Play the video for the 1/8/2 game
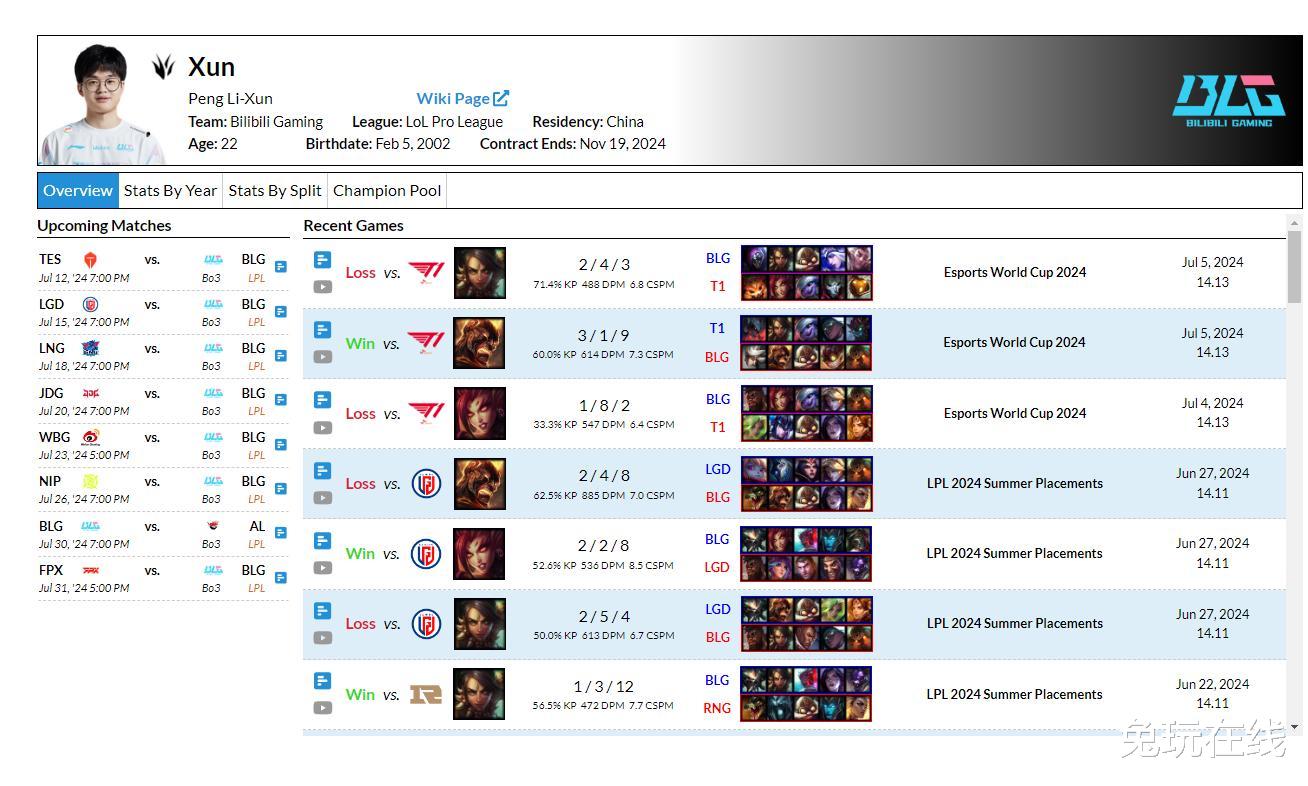The height and width of the screenshot is (786, 1308). [322, 428]
